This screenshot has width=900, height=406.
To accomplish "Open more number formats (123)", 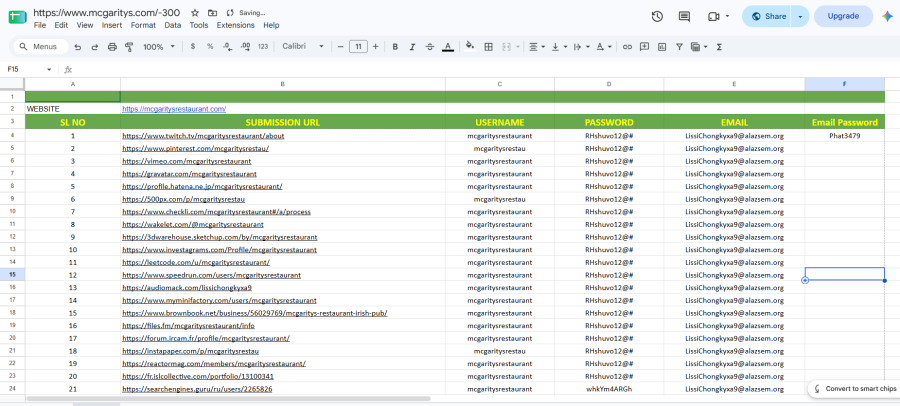I will (263, 47).
